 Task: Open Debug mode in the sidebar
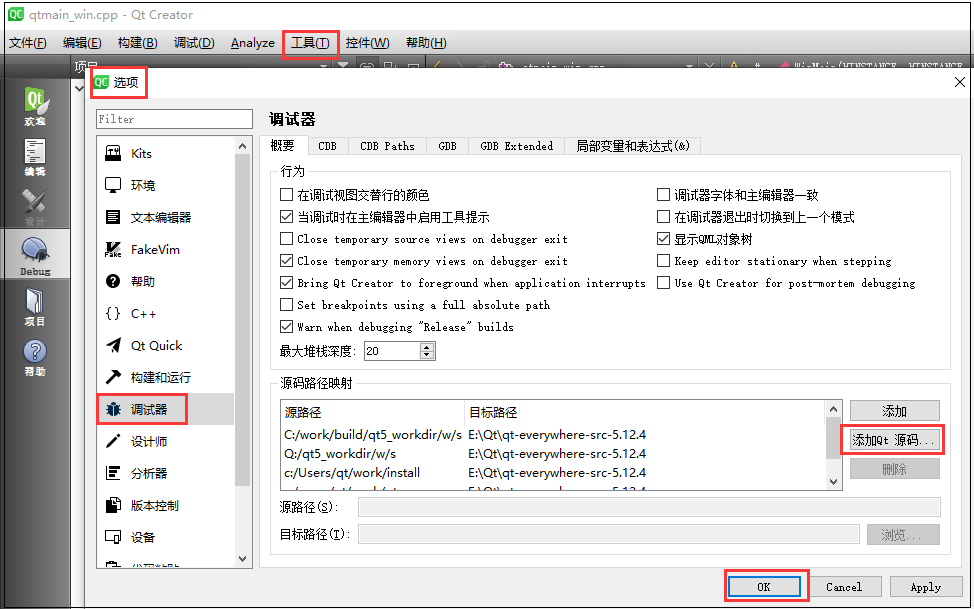(x=35, y=255)
